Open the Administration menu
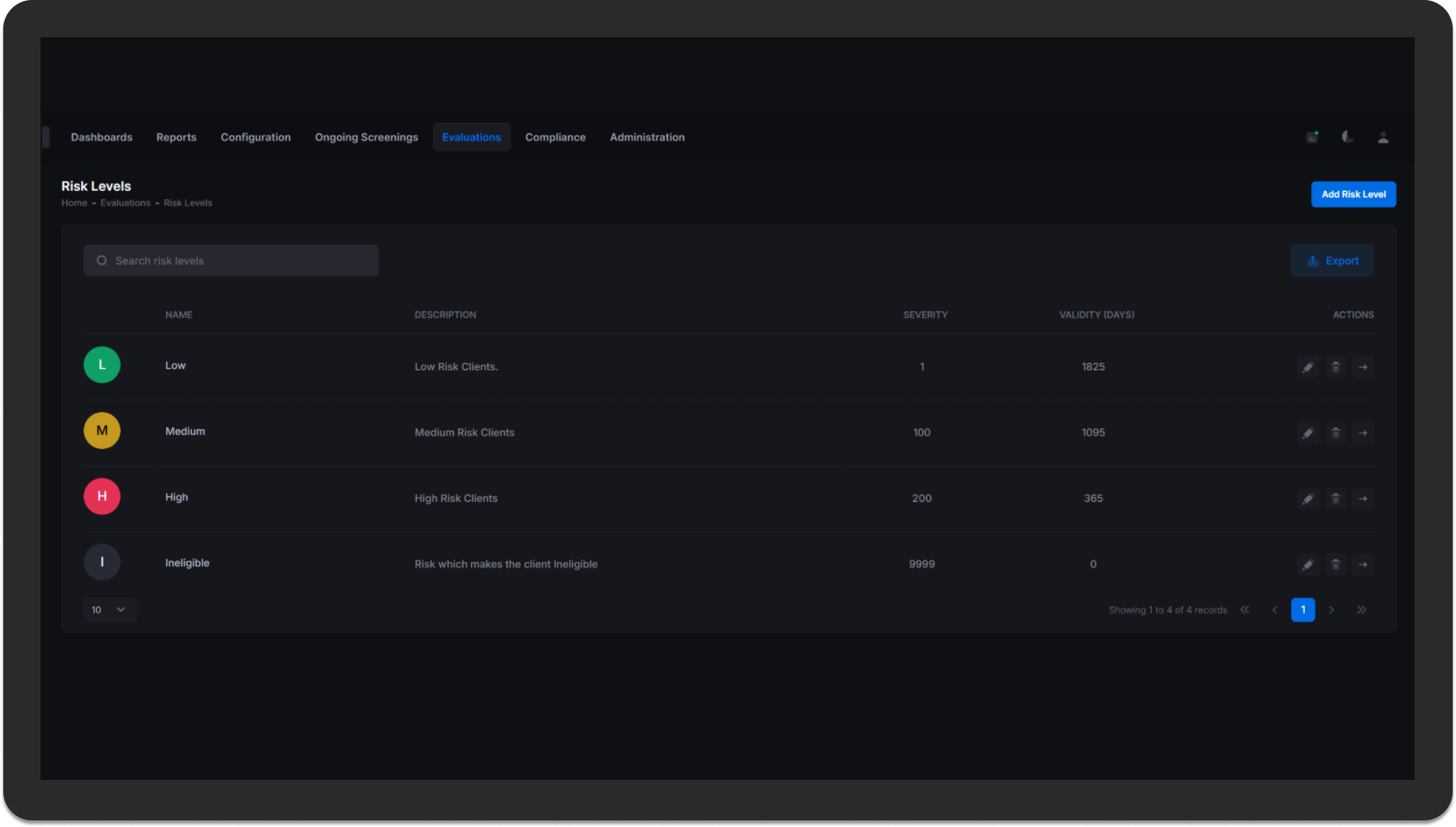 [x=647, y=137]
